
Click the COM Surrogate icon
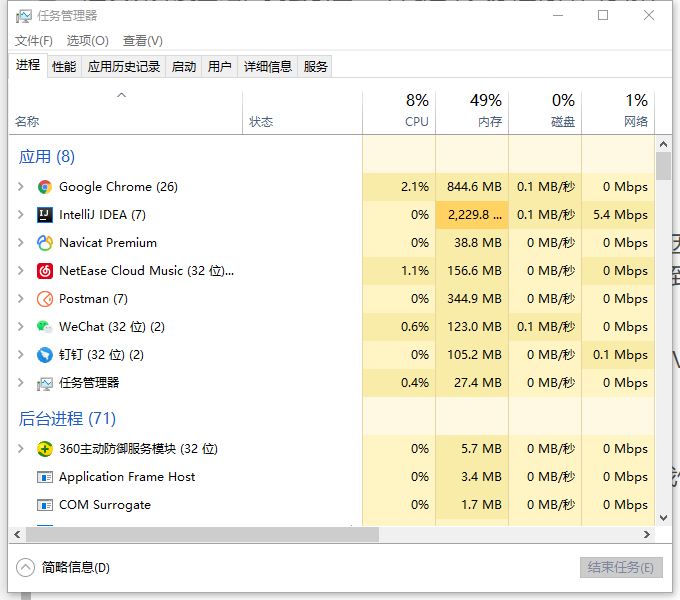pos(45,505)
